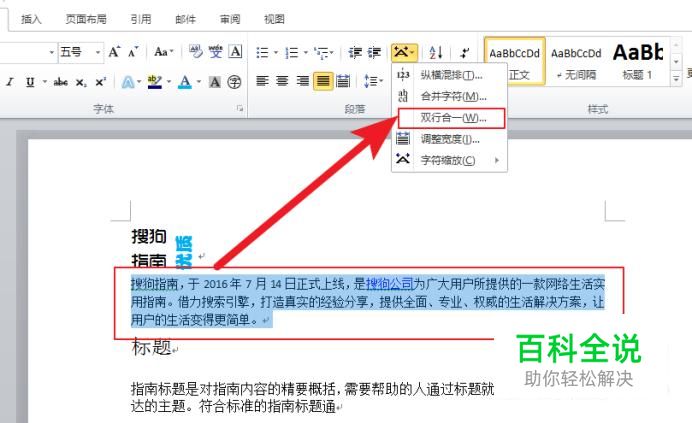
Task: Click the 标题 heading in document
Action: 151,347
